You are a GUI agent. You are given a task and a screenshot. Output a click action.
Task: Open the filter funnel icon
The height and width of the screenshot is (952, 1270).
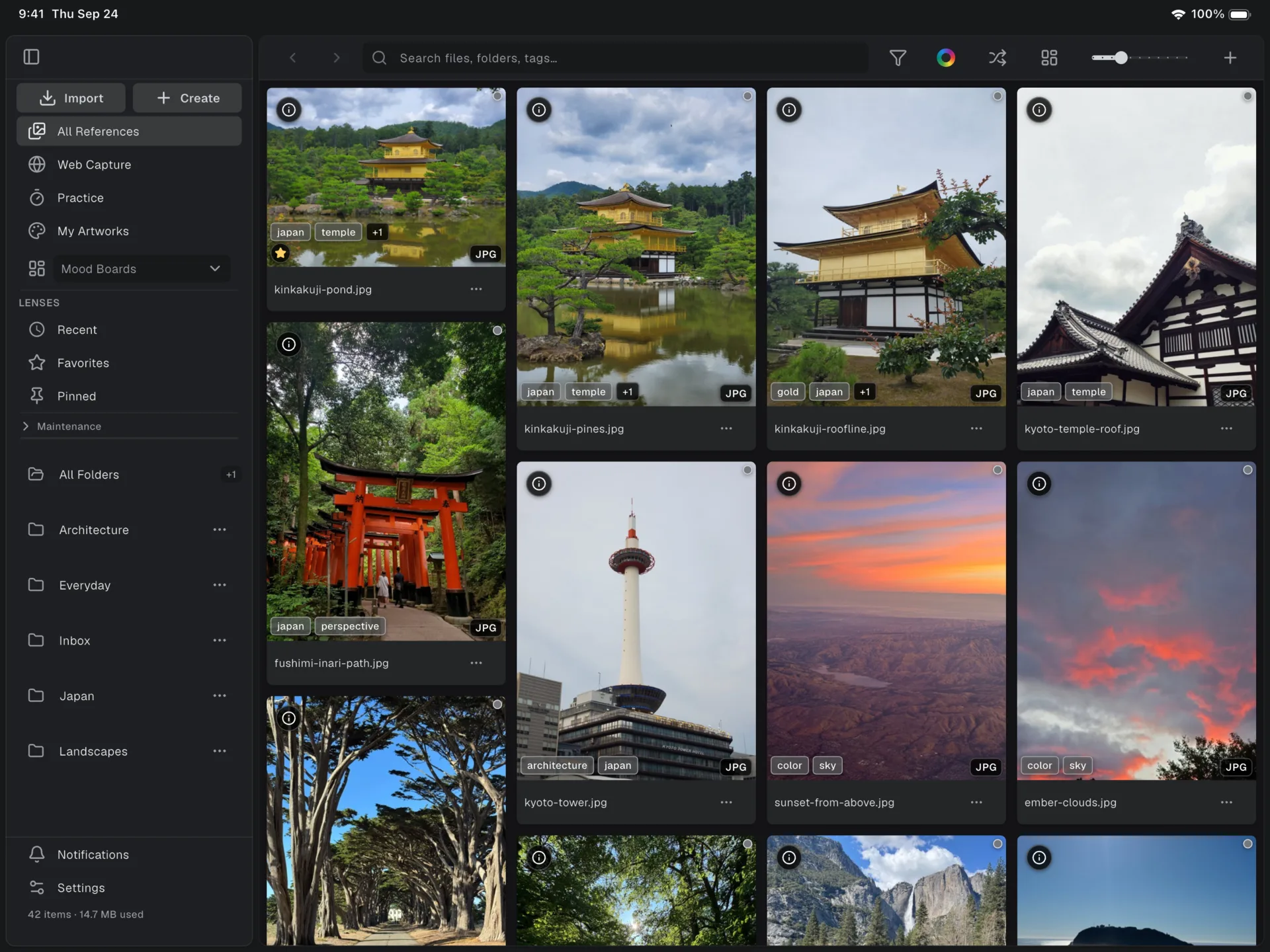click(x=898, y=58)
